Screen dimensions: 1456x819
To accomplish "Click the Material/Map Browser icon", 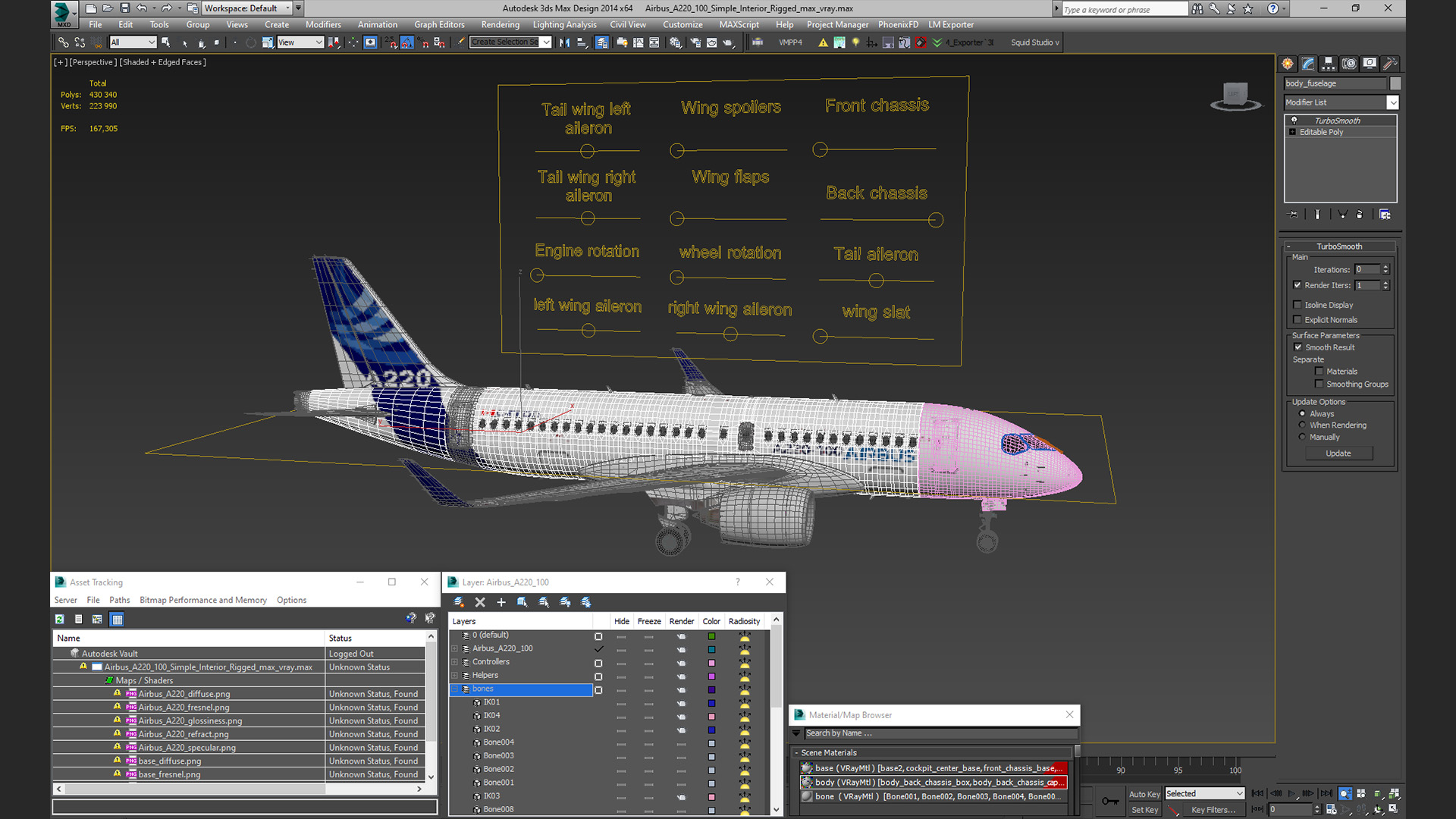I will [x=799, y=714].
